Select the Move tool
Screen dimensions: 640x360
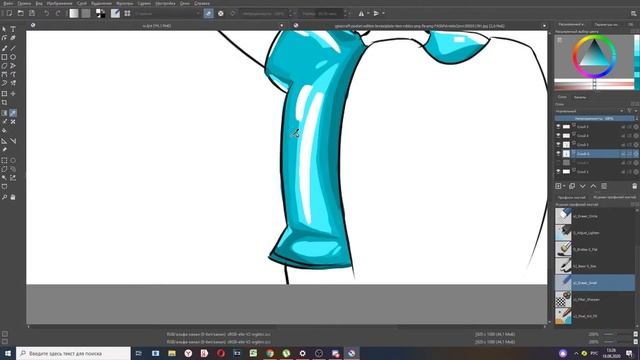pyautogui.click(x=13, y=93)
